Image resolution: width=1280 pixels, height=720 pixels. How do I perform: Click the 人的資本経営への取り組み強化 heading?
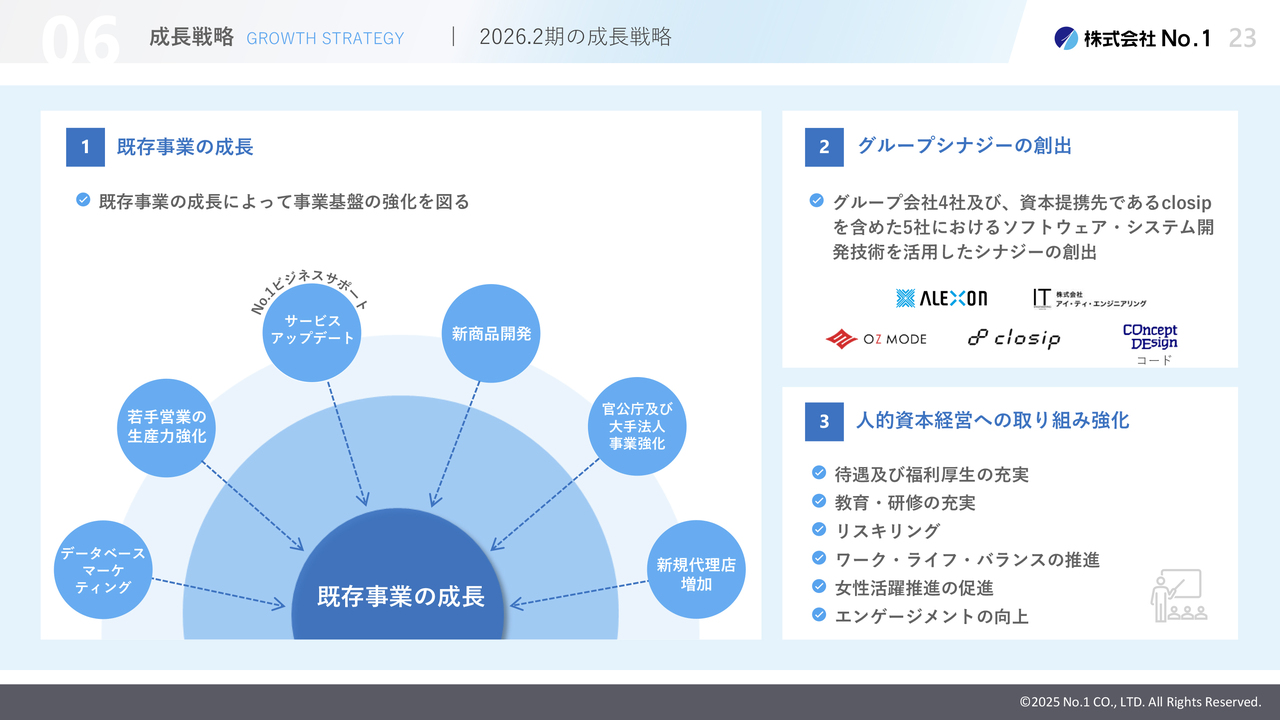(x=993, y=420)
